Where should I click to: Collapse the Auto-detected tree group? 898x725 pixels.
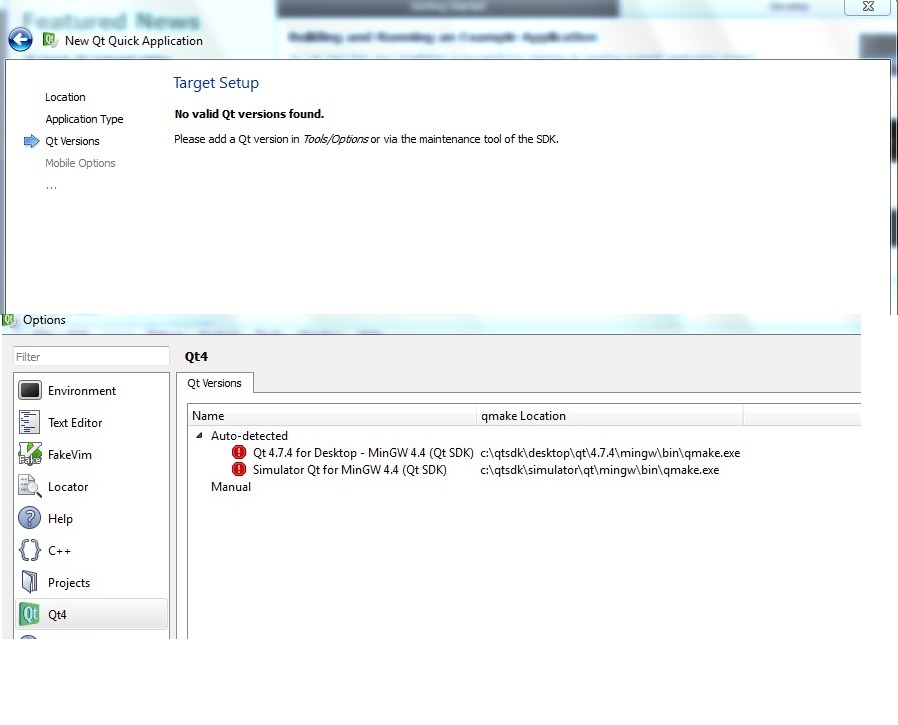click(x=198, y=436)
